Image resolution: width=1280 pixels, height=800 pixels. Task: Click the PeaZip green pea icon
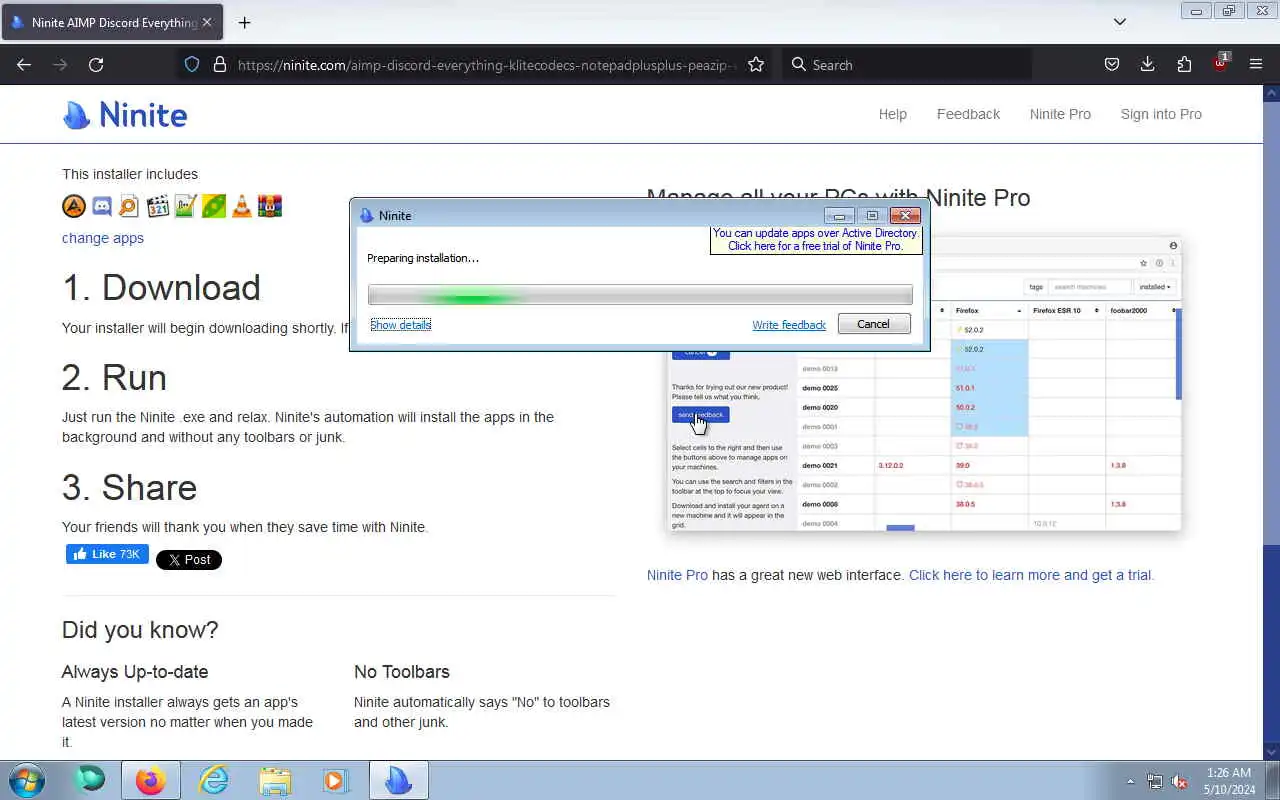coord(213,206)
